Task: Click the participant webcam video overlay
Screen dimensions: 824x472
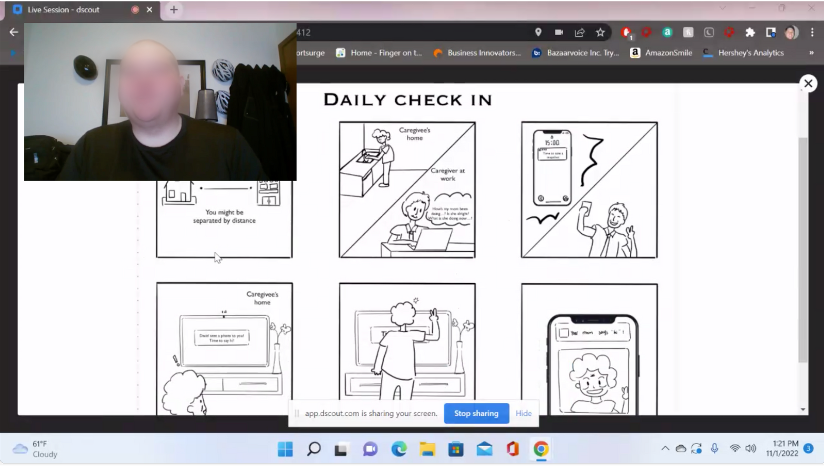Action: pos(160,101)
